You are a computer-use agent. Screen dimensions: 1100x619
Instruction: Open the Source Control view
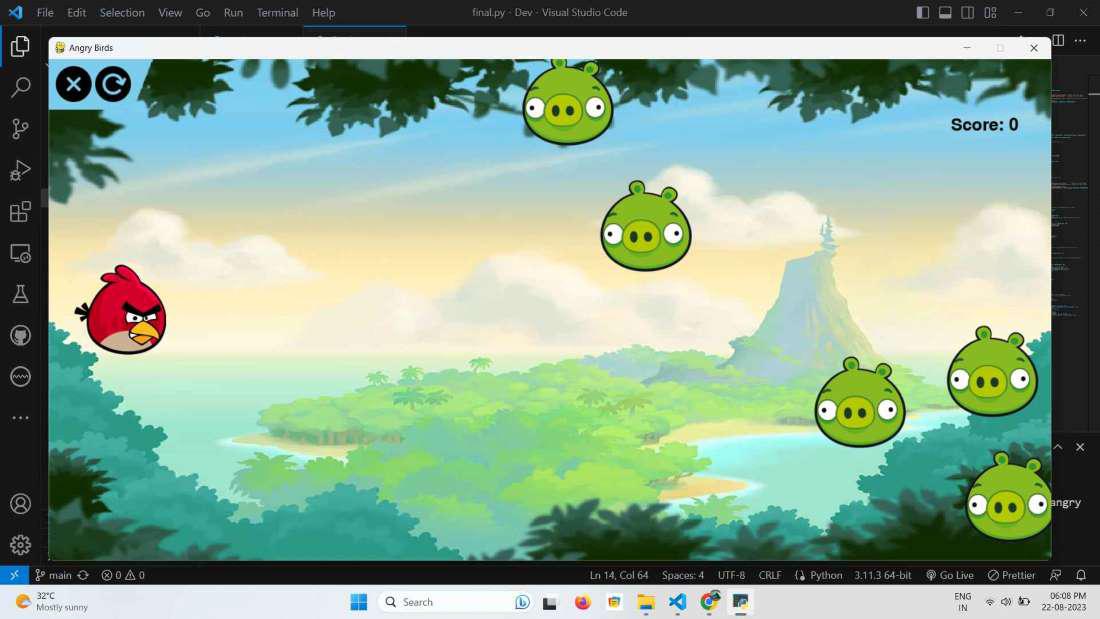tap(20, 129)
